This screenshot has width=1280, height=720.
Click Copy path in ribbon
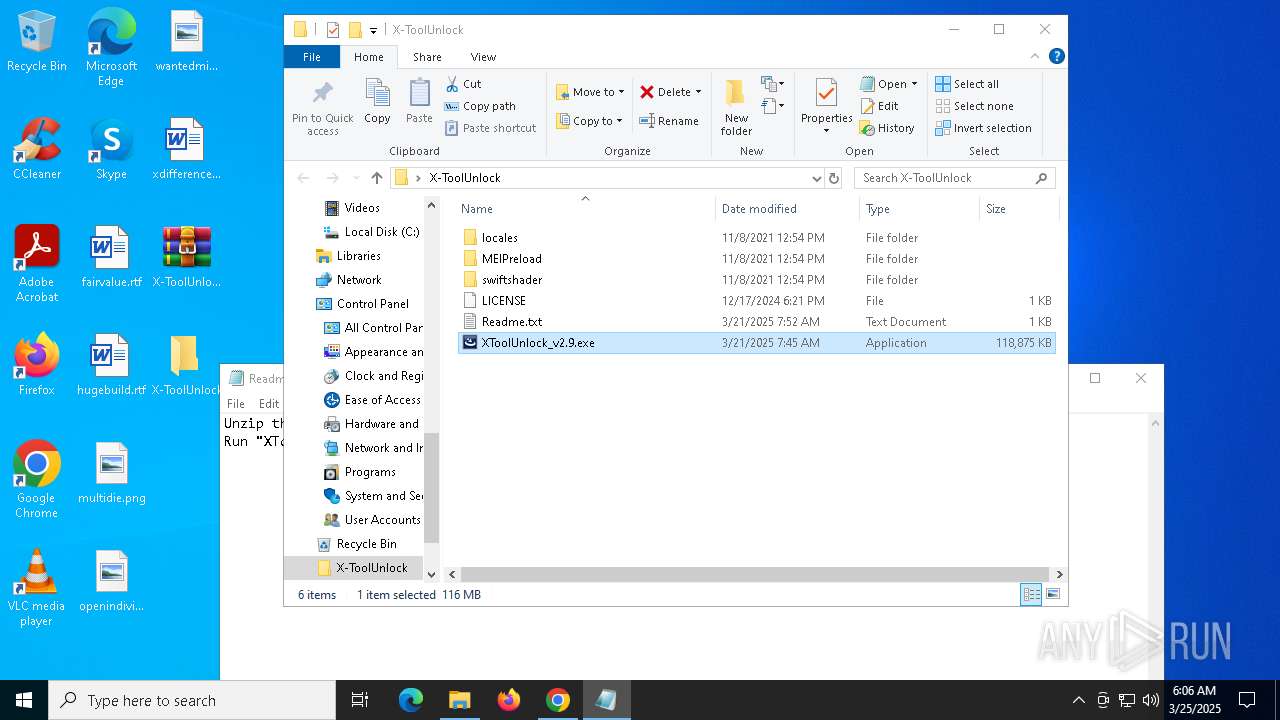(x=480, y=106)
